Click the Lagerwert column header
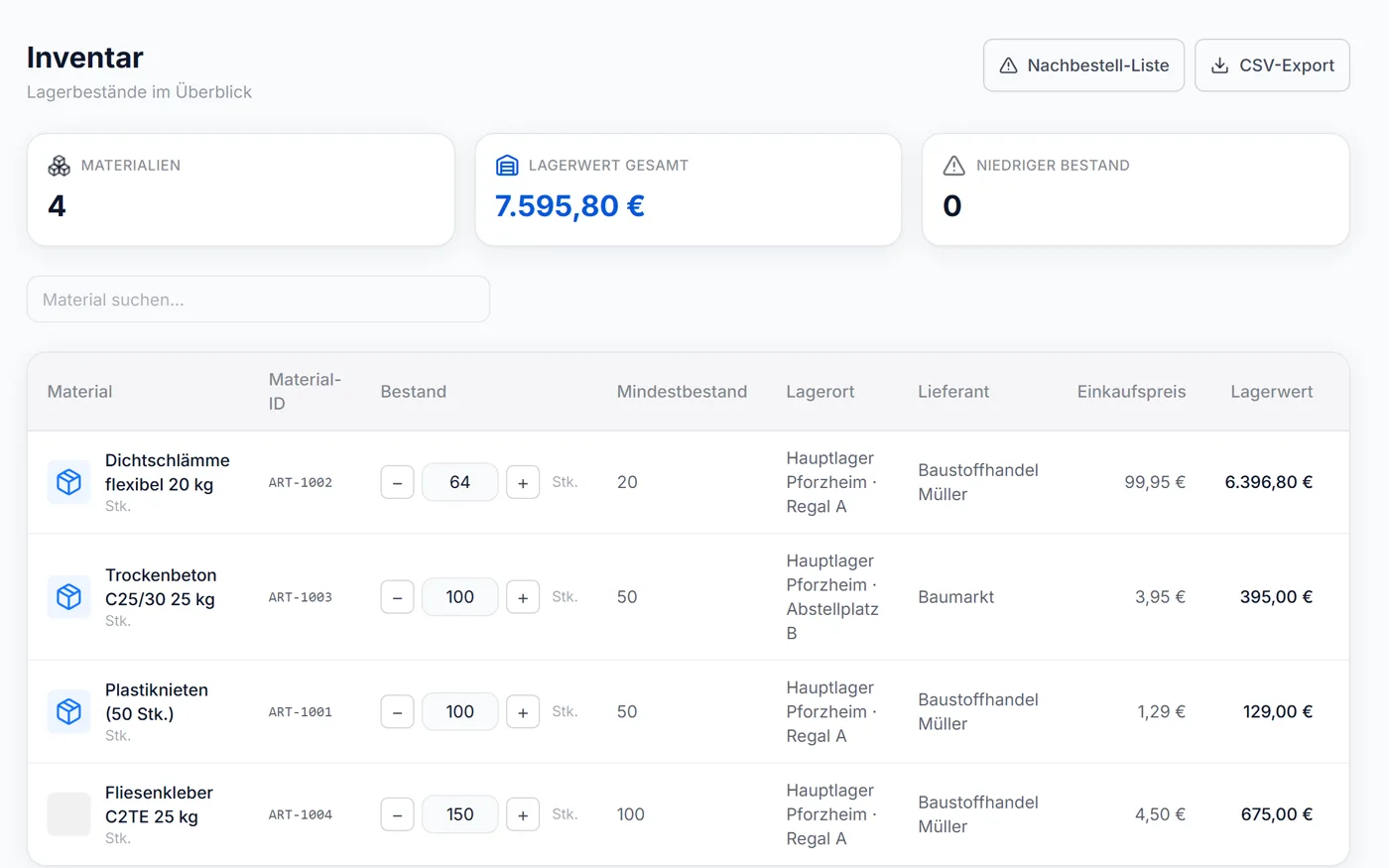 coord(1271,392)
